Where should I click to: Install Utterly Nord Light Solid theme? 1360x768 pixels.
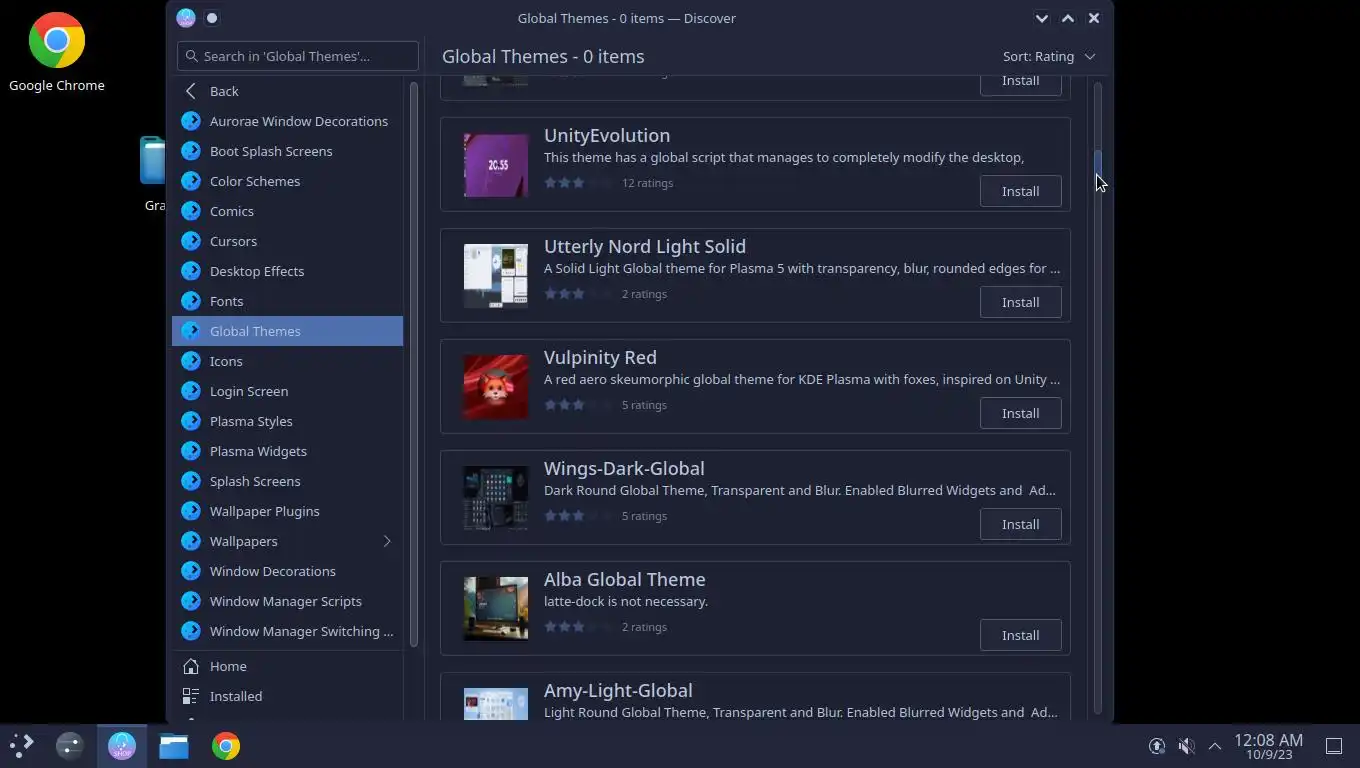coord(1020,302)
